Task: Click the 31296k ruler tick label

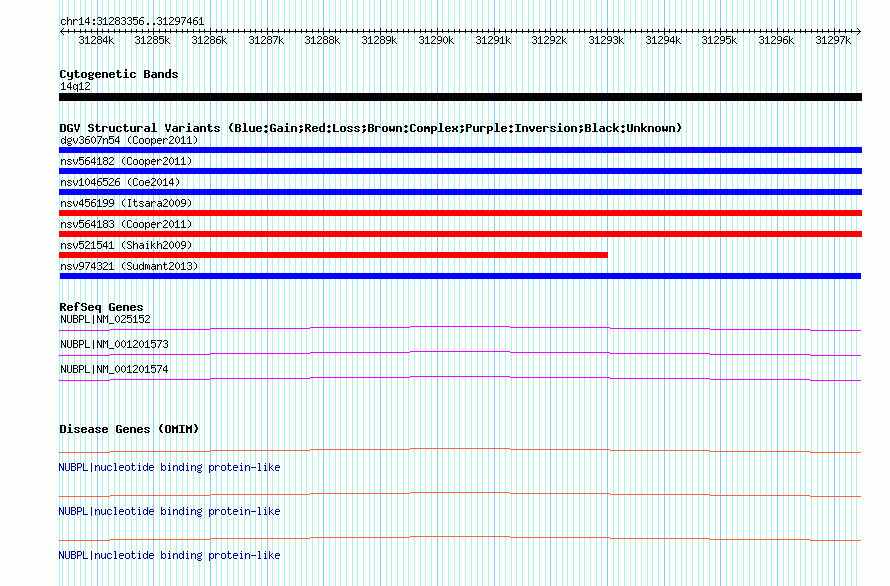Action: point(776,40)
